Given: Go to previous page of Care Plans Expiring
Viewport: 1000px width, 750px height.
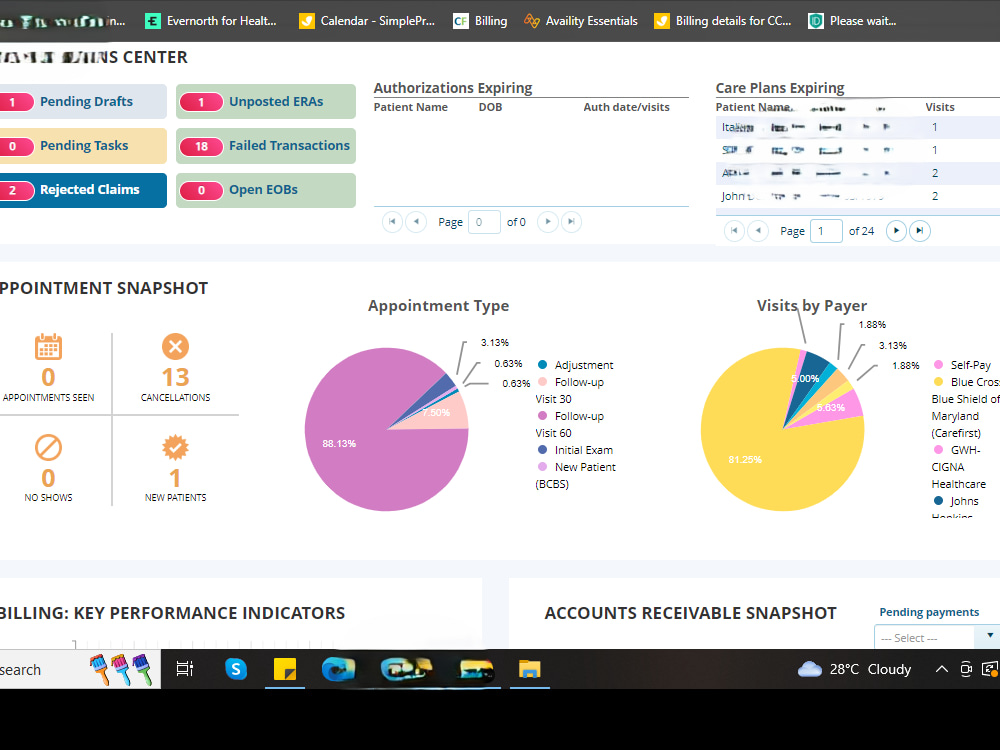Looking at the screenshot, I should [758, 231].
